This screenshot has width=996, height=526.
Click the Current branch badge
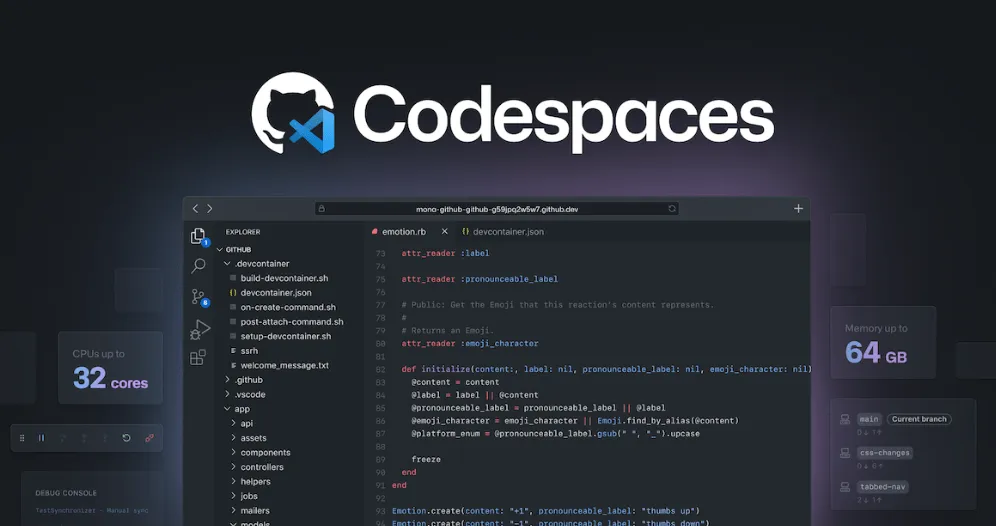pos(919,419)
